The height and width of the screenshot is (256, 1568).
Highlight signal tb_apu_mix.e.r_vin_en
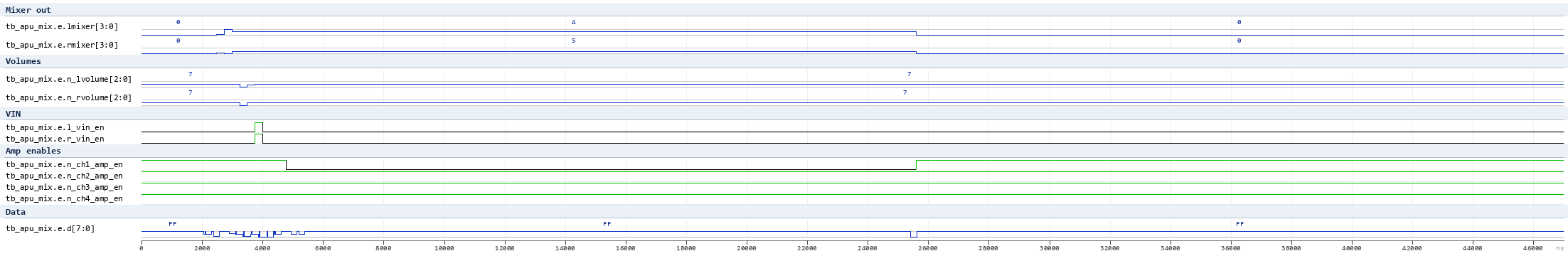(55, 139)
